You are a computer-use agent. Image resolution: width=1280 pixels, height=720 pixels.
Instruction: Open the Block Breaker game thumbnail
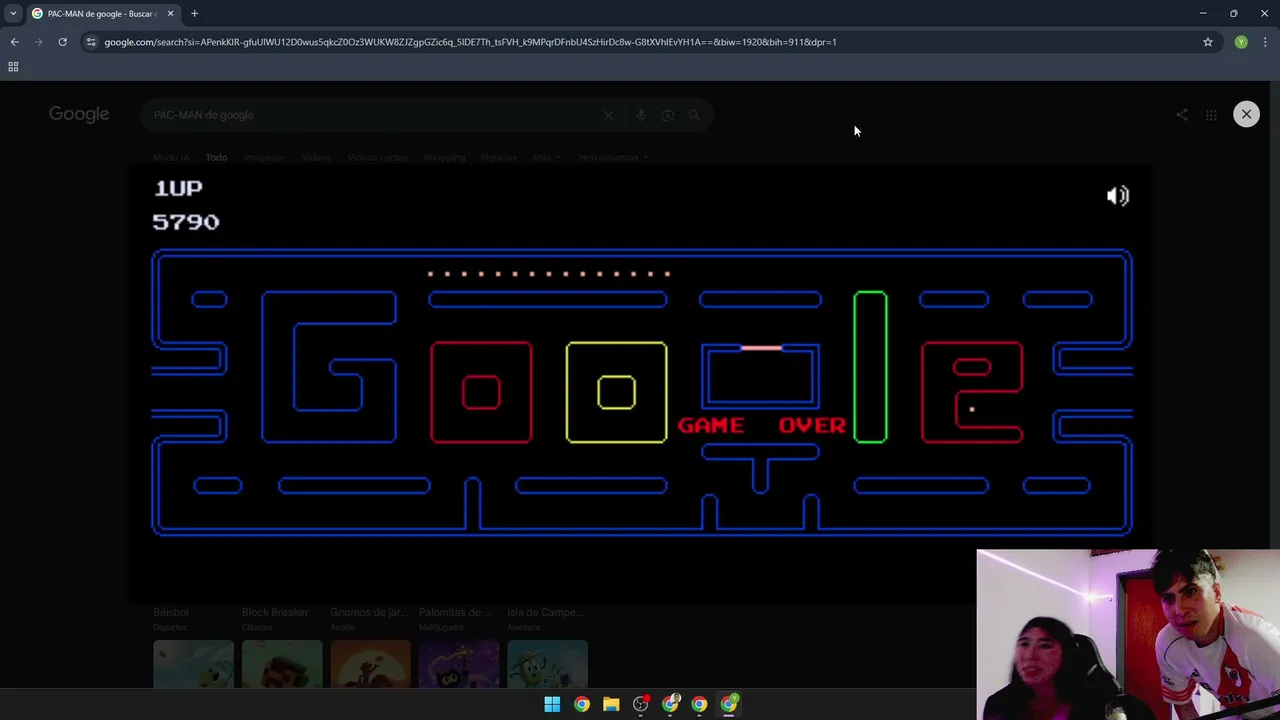coord(282,664)
